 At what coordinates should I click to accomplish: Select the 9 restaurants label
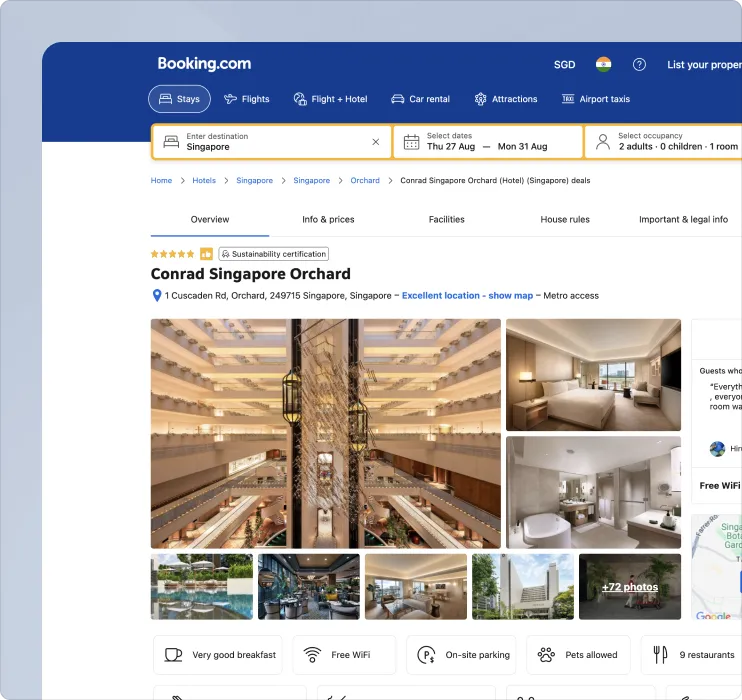707,655
